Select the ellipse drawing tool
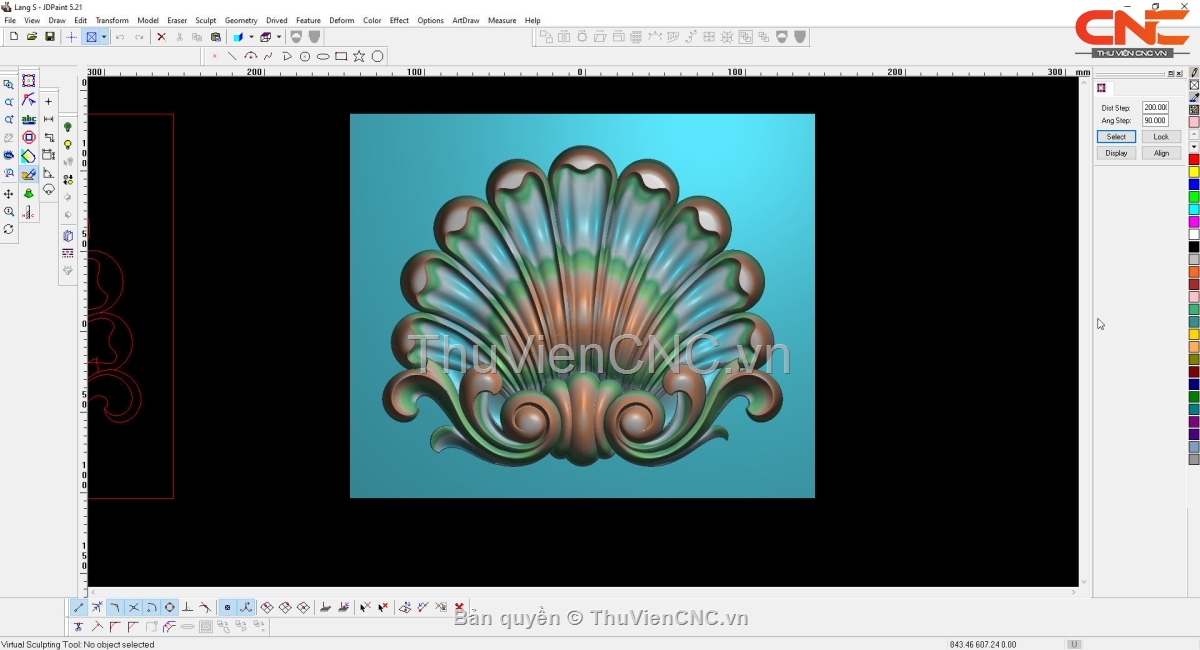 (x=323, y=56)
